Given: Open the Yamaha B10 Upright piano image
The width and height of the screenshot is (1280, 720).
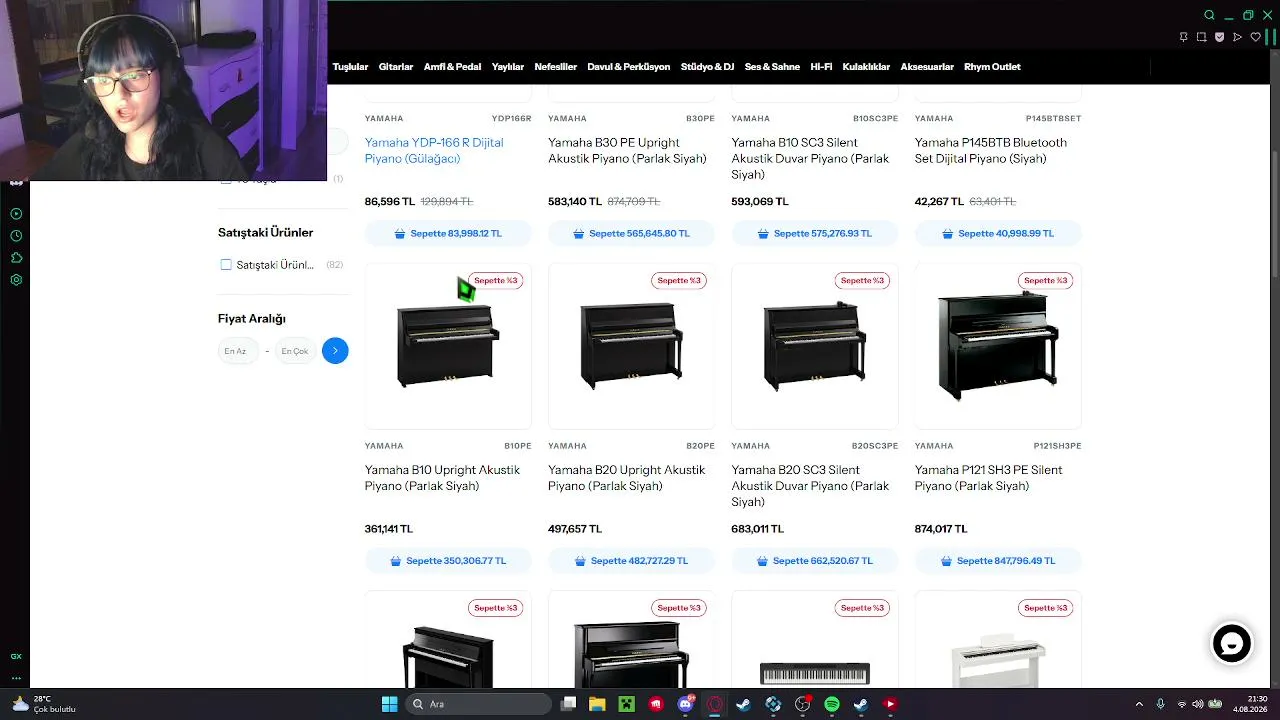Looking at the screenshot, I should pos(448,346).
